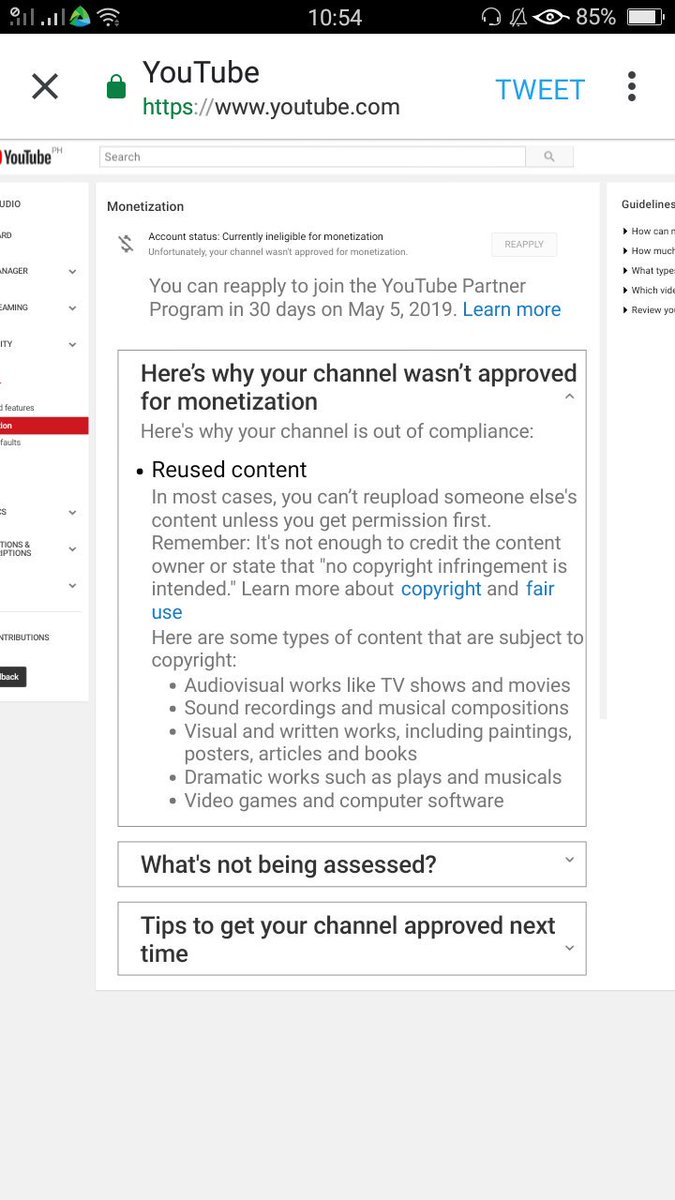Viewport: 675px width, 1200px height.
Task: Expand the 'What types' guideline triangle
Action: pyautogui.click(x=625, y=271)
